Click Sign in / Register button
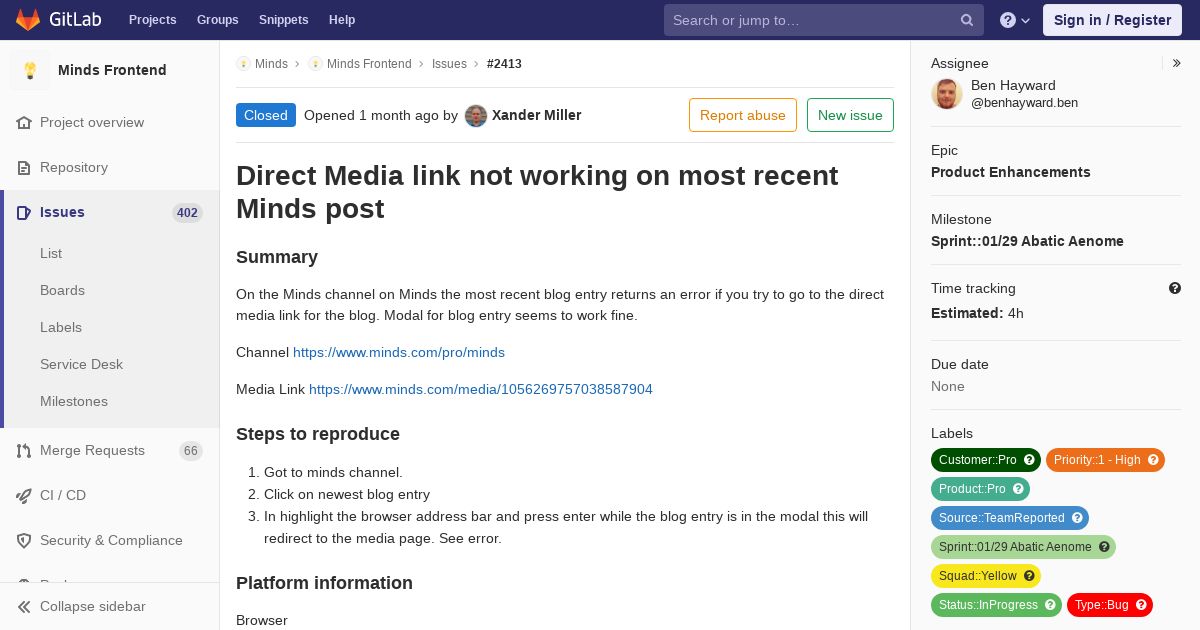This screenshot has height=630, width=1200. tap(1112, 20)
